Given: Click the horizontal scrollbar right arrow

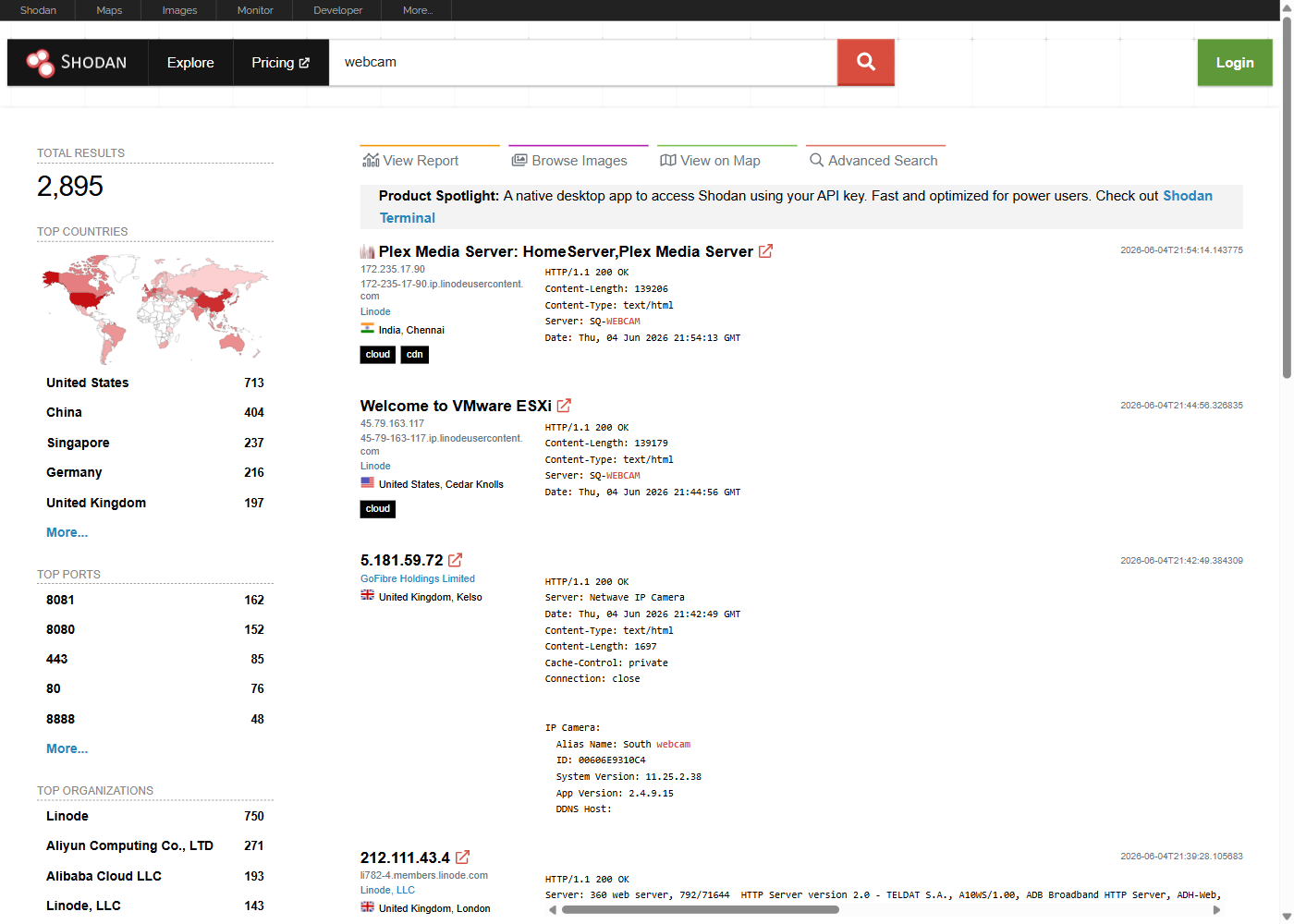Looking at the screenshot, I should click(1217, 910).
